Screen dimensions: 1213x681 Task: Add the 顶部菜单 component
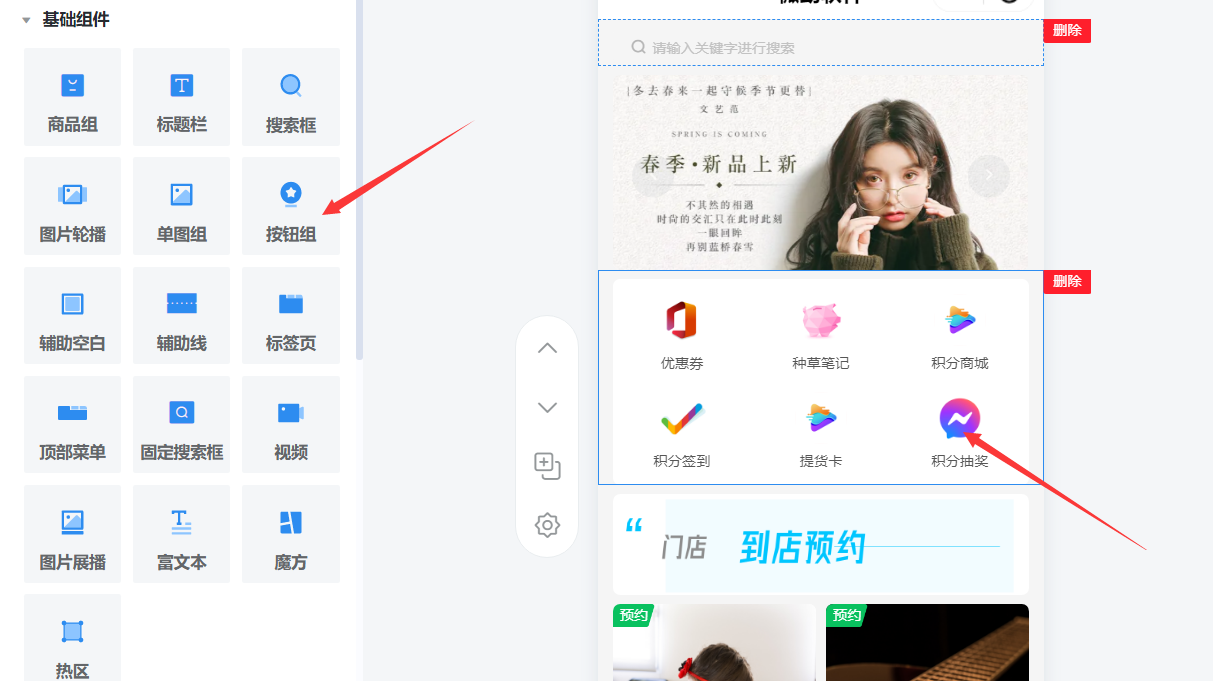click(x=73, y=425)
